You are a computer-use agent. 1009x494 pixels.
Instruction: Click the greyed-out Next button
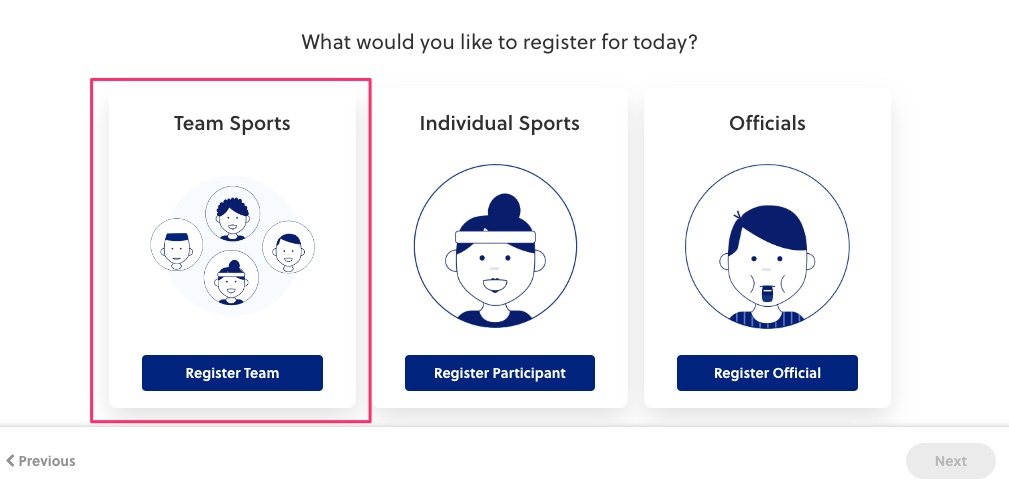950,461
